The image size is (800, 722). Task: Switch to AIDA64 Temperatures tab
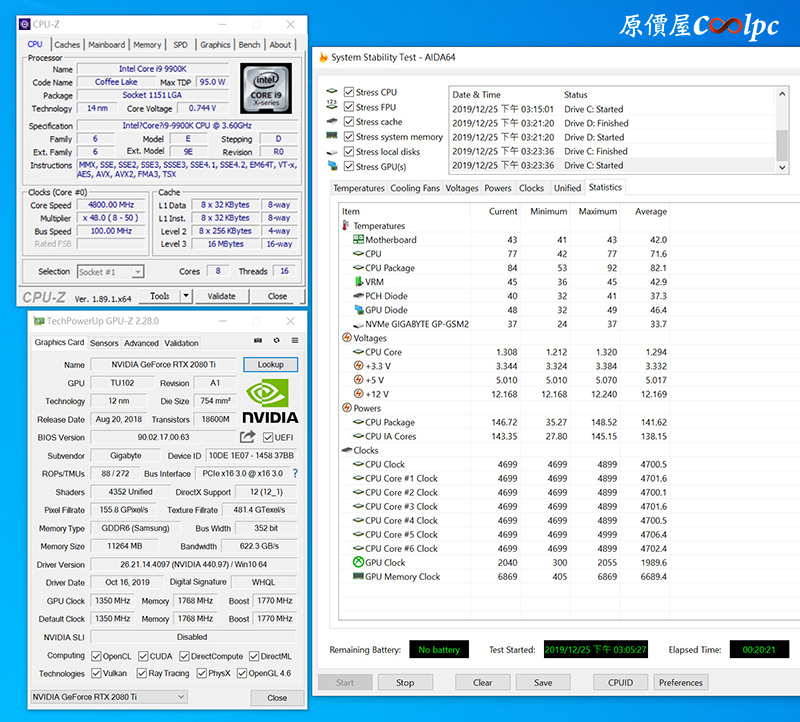pyautogui.click(x=359, y=188)
